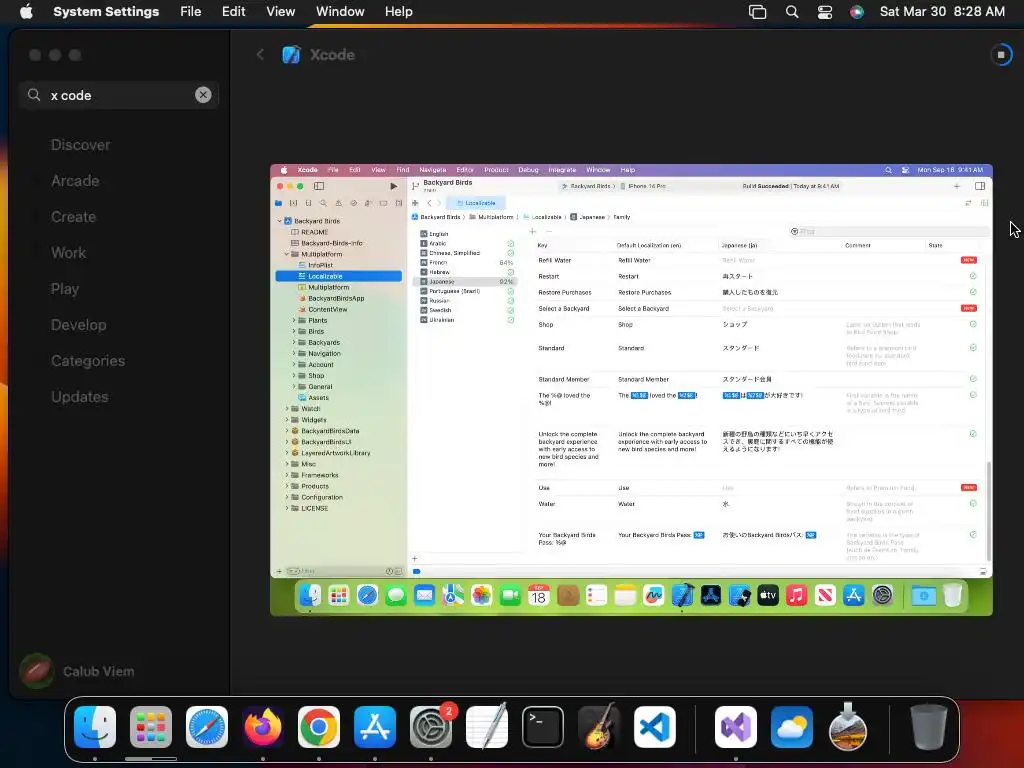1024x768 pixels.
Task: Launch Google Chrome from the Dock
Action: click(319, 727)
